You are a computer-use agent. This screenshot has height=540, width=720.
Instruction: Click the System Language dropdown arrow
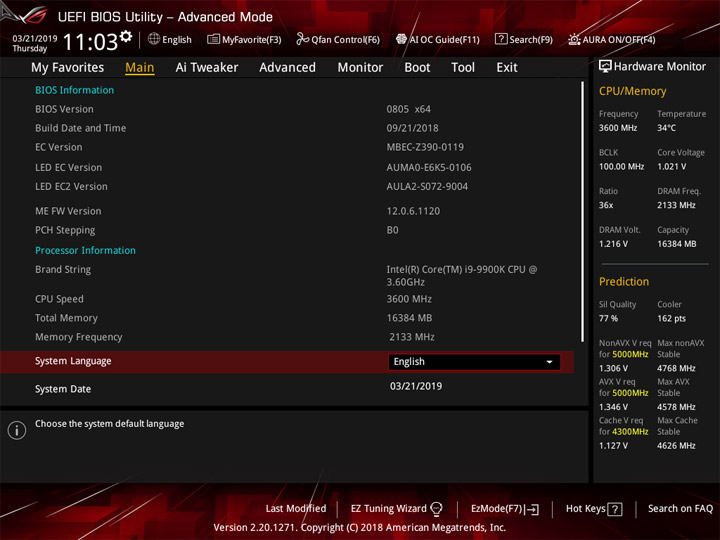(x=549, y=362)
